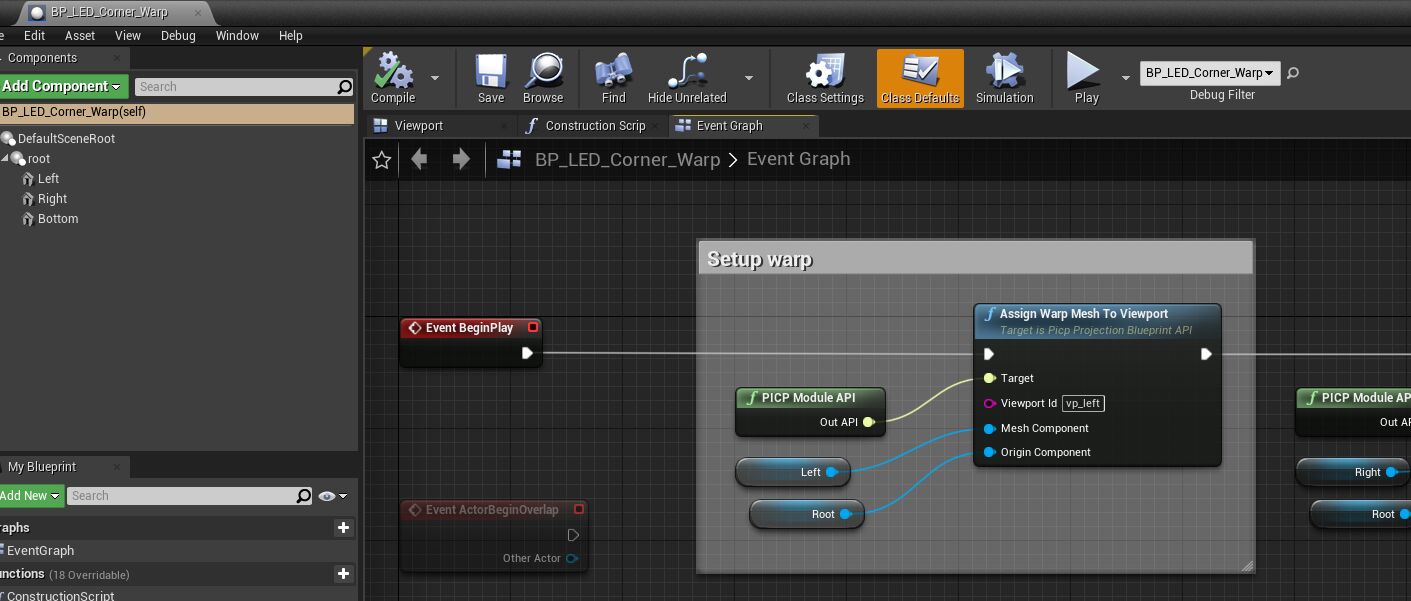Open Find in blueprint

click(x=613, y=78)
